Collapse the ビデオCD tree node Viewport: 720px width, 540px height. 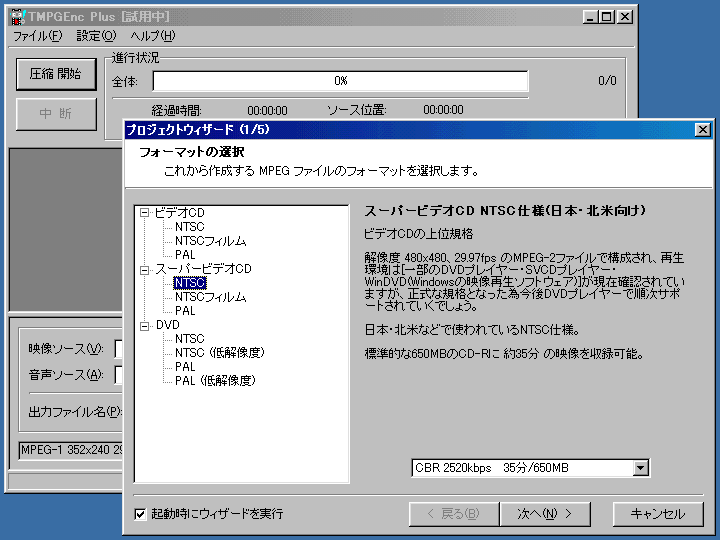[x=145, y=213]
